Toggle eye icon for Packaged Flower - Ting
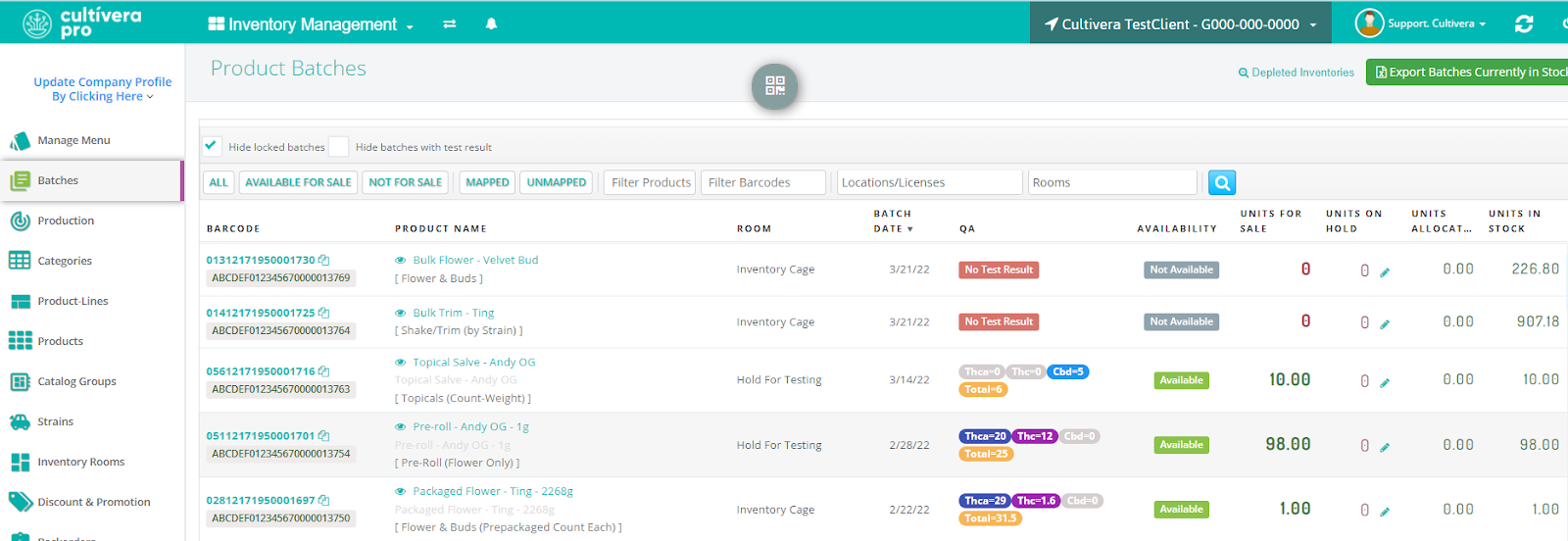Viewport: 1568px width, 541px height. click(401, 492)
